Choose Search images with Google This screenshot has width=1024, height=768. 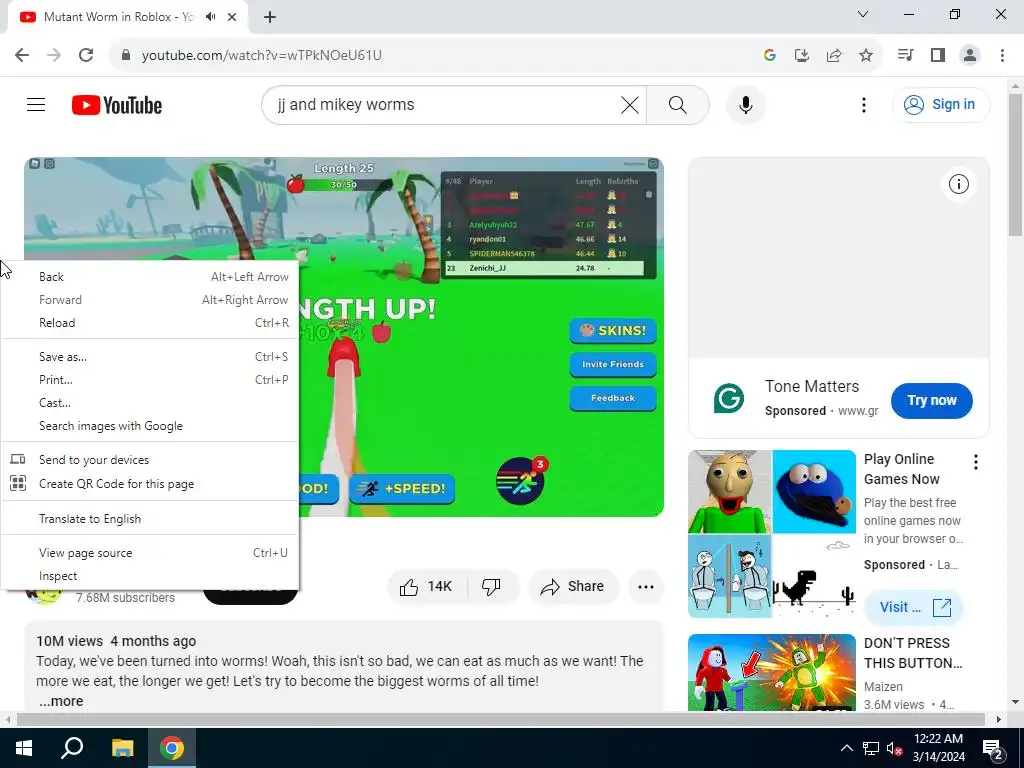(x=149, y=426)
